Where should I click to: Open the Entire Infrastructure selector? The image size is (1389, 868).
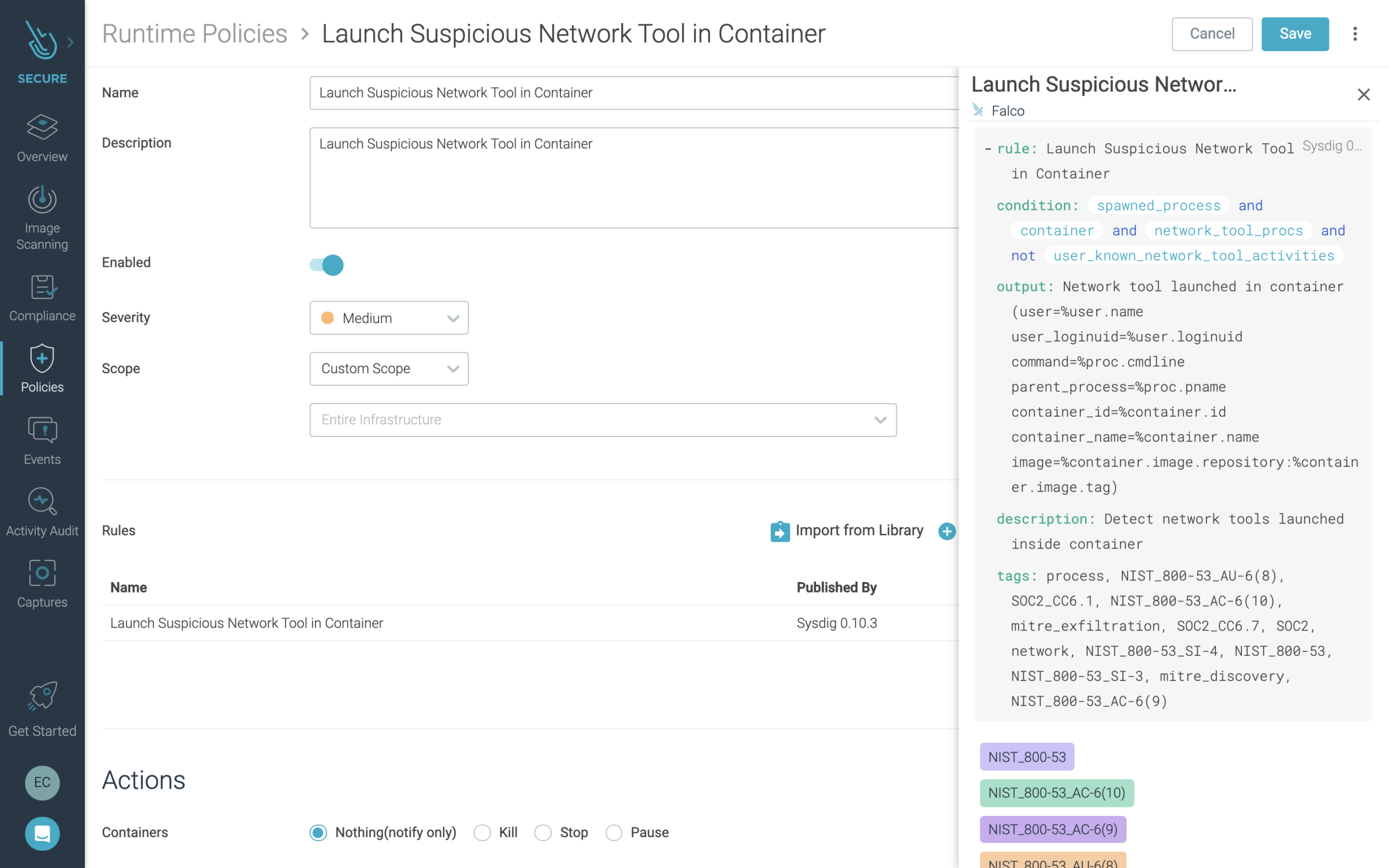pyautogui.click(x=602, y=420)
